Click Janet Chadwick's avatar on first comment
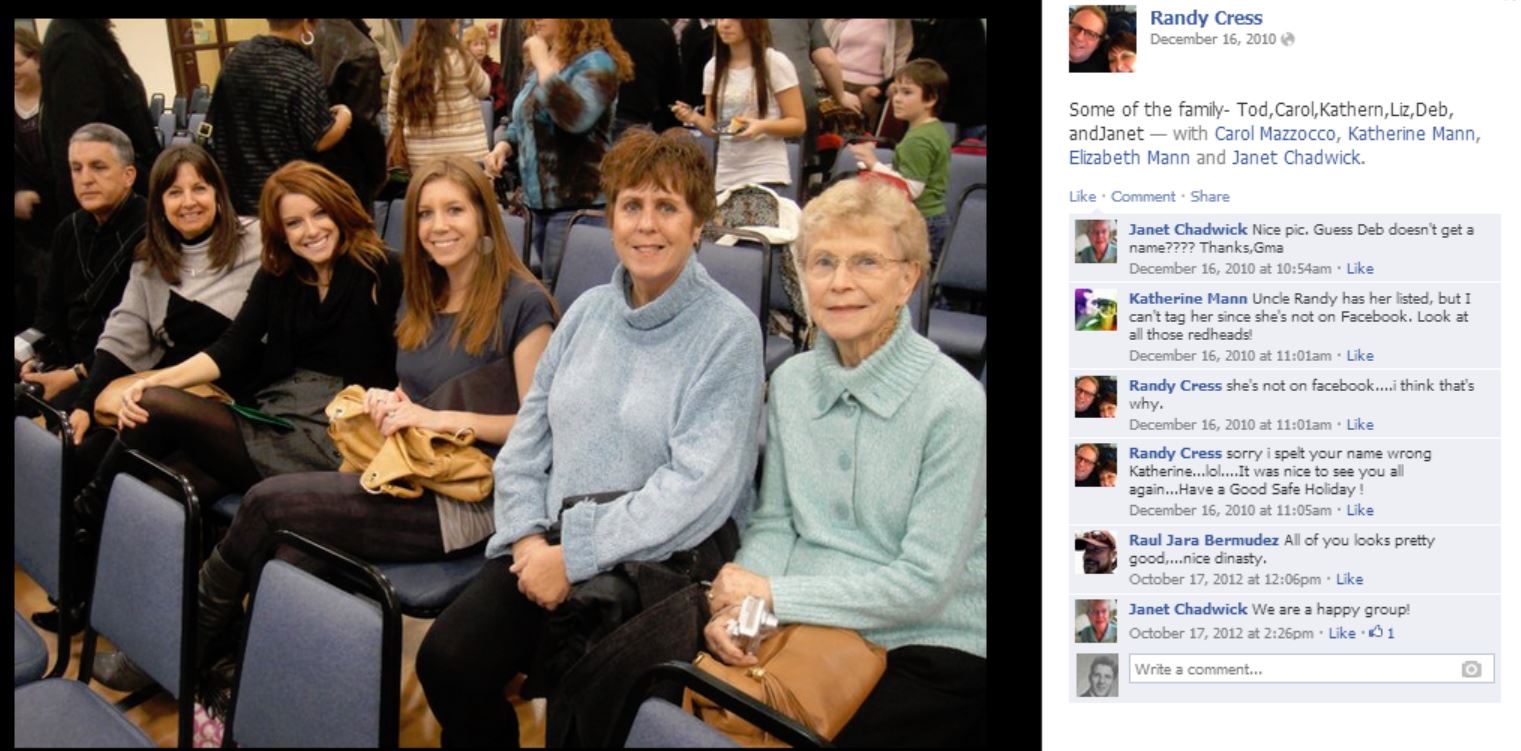The image size is (1521, 751). [1095, 241]
